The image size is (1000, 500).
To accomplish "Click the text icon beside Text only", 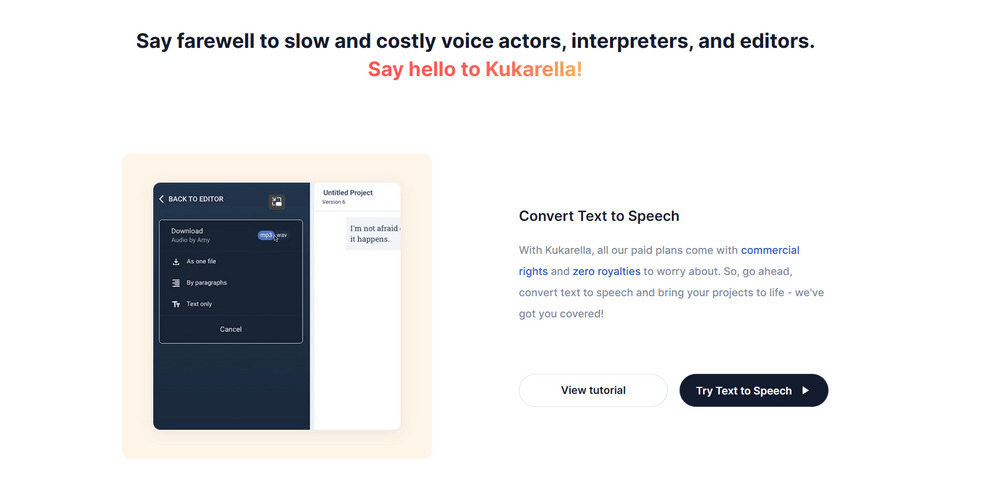I will coord(176,304).
